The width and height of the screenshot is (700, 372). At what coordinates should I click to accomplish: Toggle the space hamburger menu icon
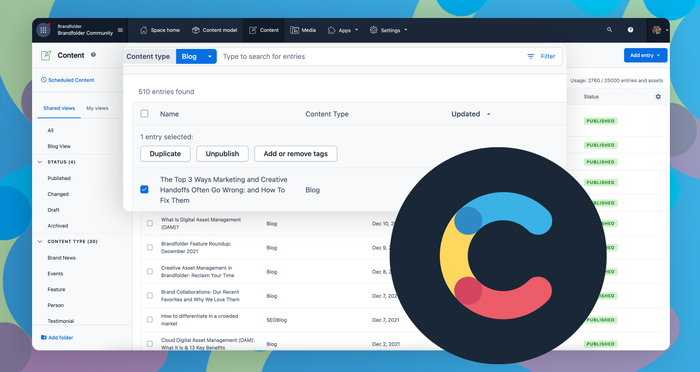click(120, 30)
